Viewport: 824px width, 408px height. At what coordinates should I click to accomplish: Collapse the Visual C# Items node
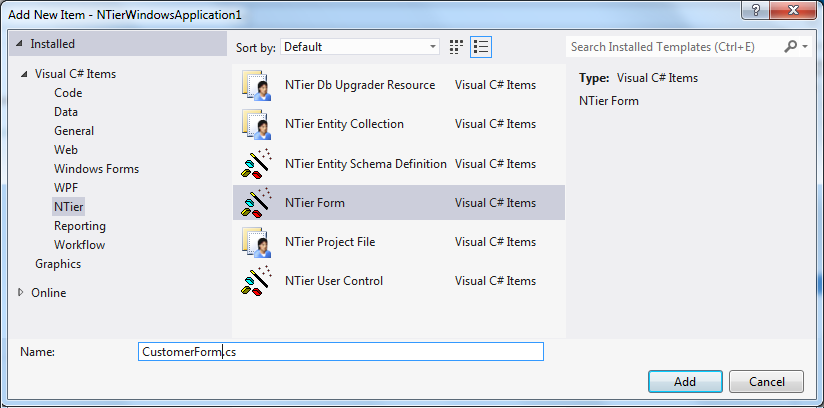point(24,74)
